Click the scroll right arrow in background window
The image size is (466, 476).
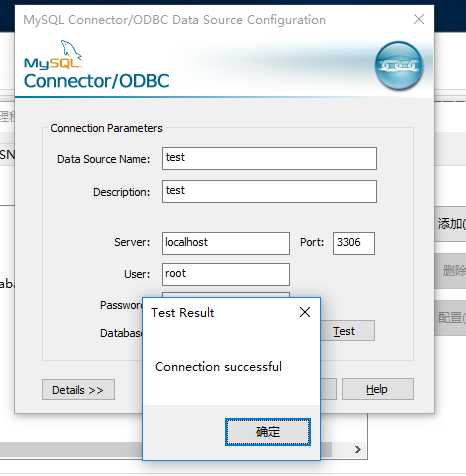[358, 449]
